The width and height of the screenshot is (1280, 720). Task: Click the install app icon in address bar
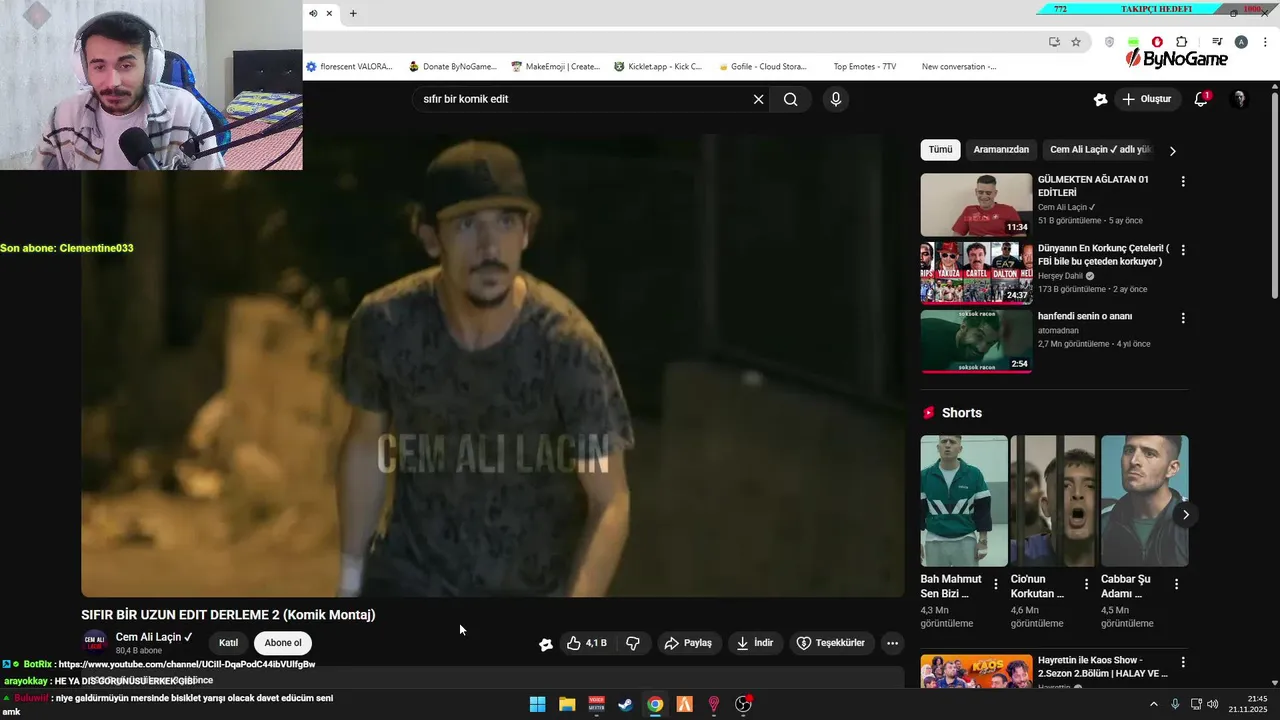(x=1054, y=42)
